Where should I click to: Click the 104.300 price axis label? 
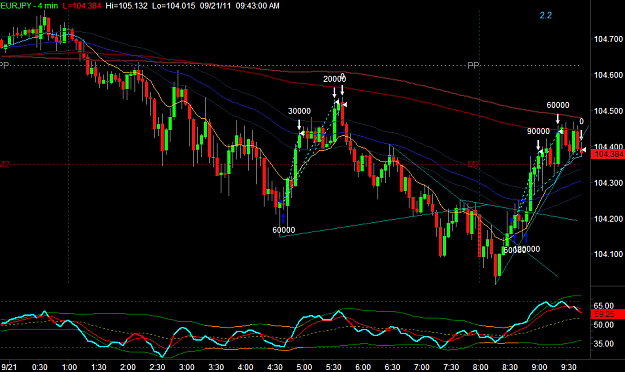(x=608, y=183)
